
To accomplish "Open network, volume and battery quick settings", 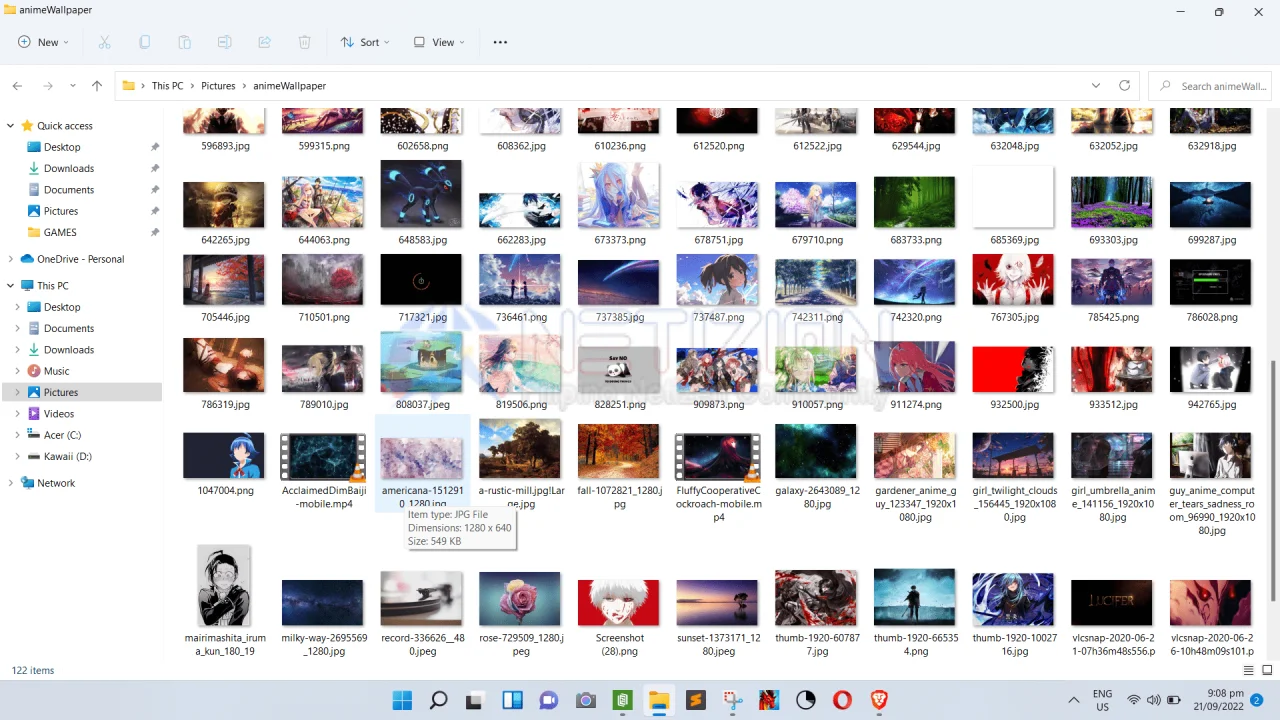I will point(1153,700).
